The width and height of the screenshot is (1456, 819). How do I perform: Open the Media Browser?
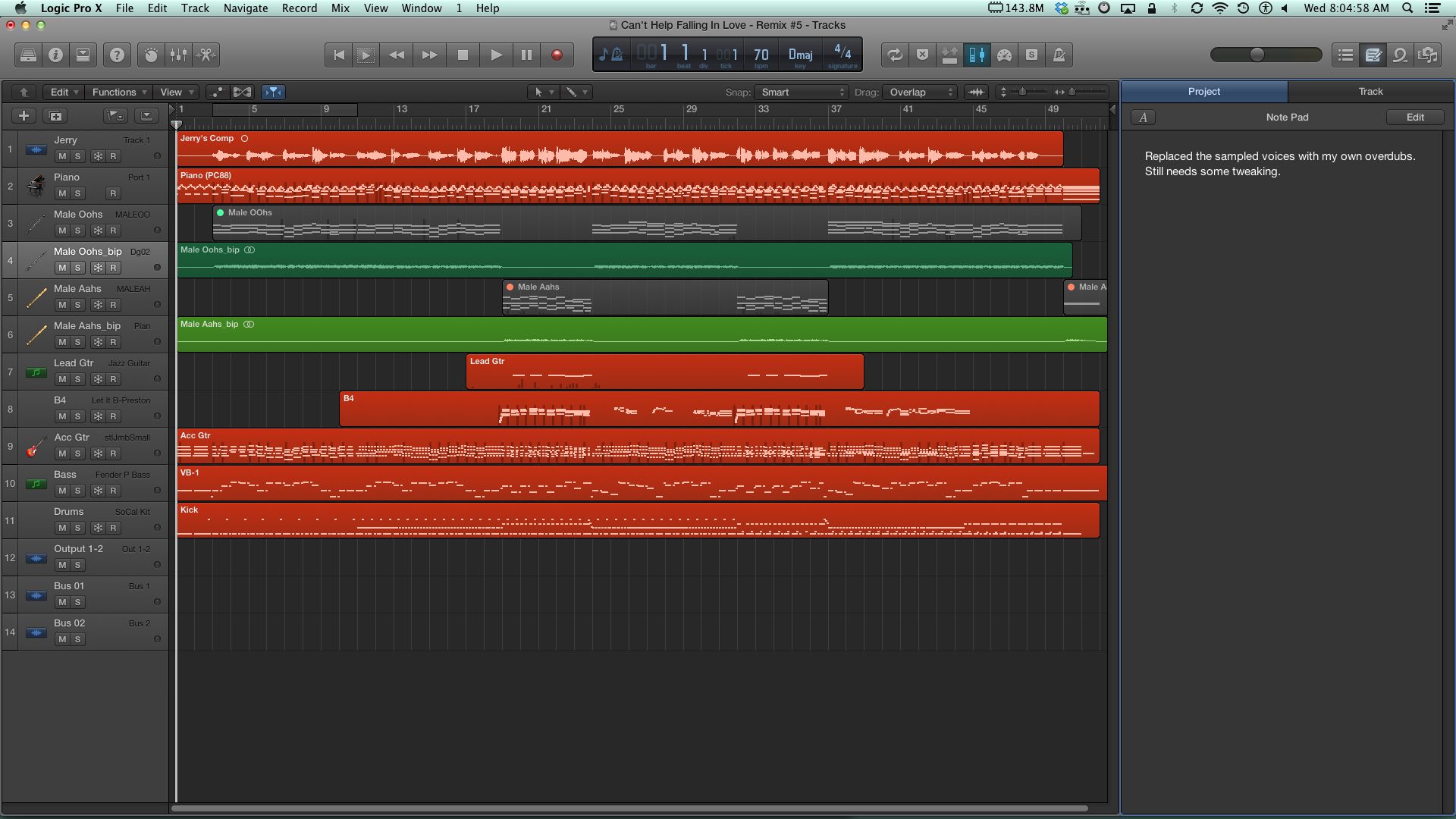1427,55
